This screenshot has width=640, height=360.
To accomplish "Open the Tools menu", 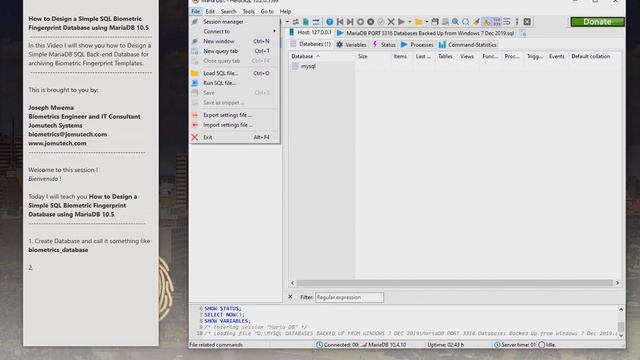I will click(248, 11).
